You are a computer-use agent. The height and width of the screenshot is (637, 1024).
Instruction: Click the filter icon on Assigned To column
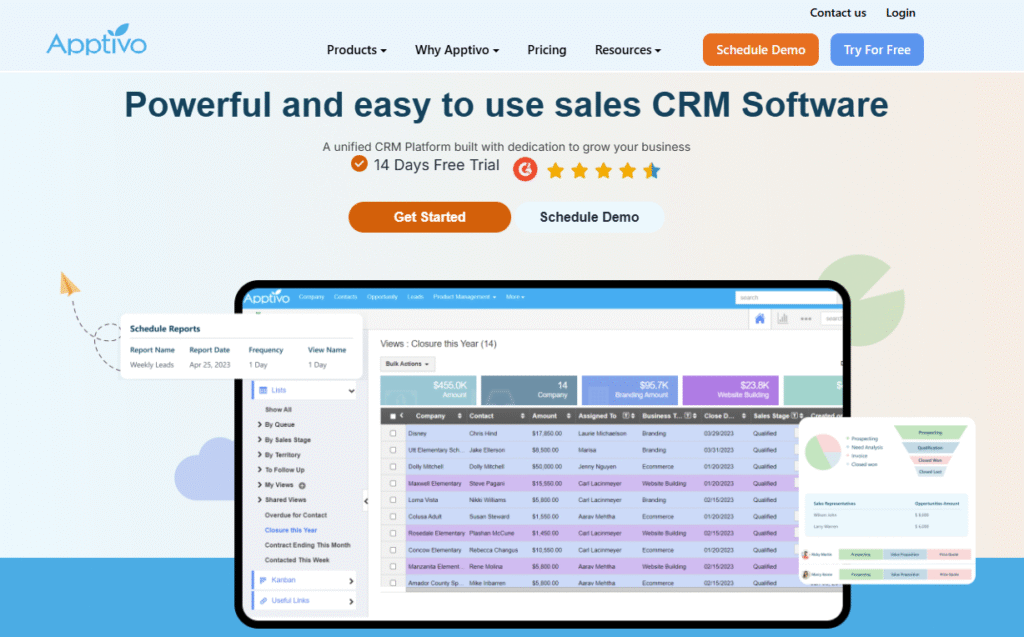point(626,416)
